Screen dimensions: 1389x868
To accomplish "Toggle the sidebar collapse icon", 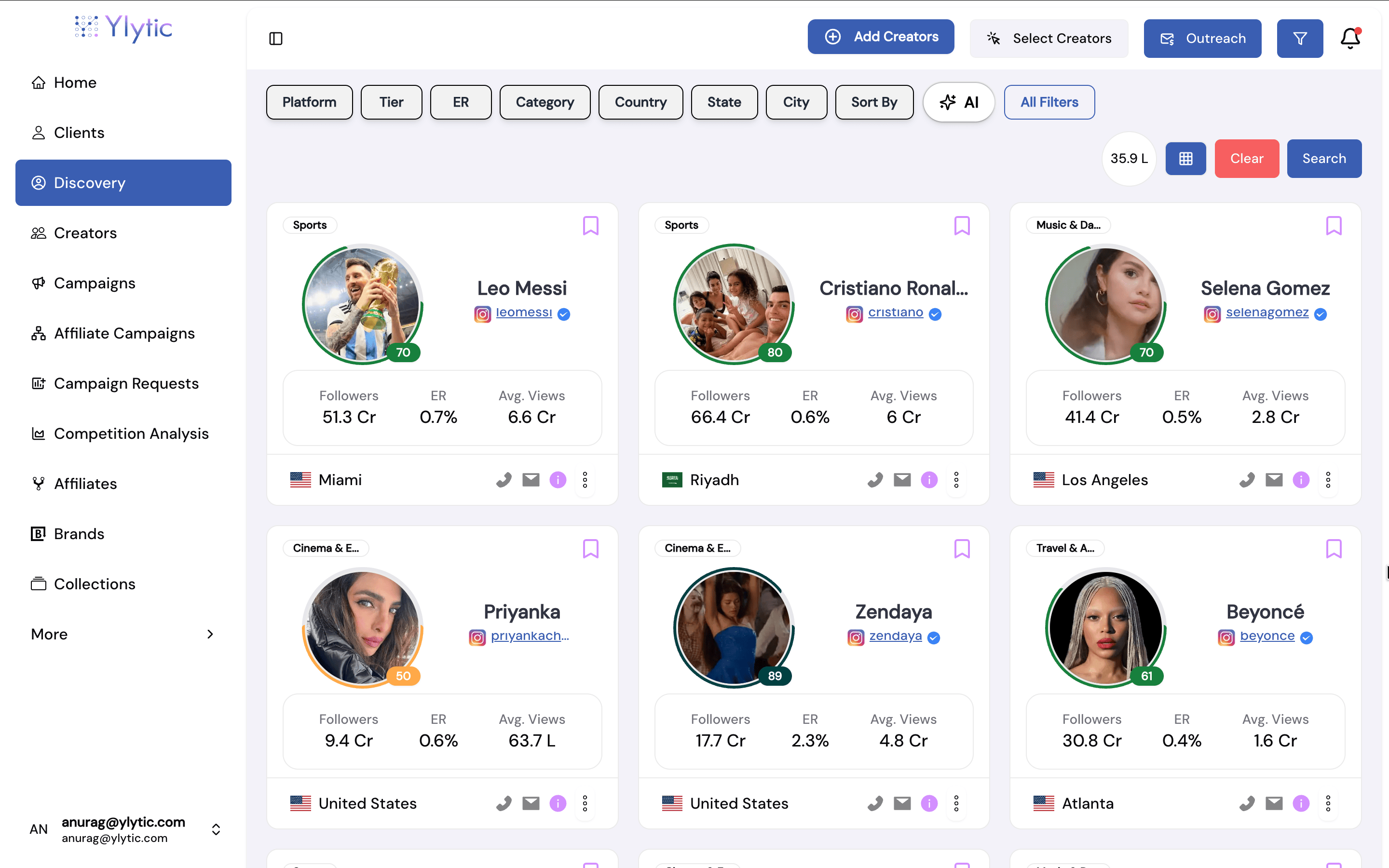I will [x=275, y=39].
